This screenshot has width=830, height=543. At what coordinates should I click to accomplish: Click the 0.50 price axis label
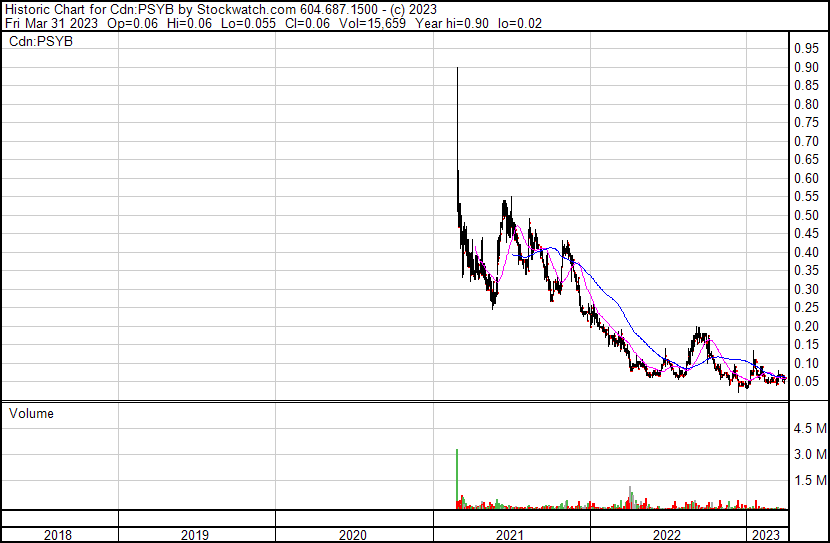pos(806,215)
